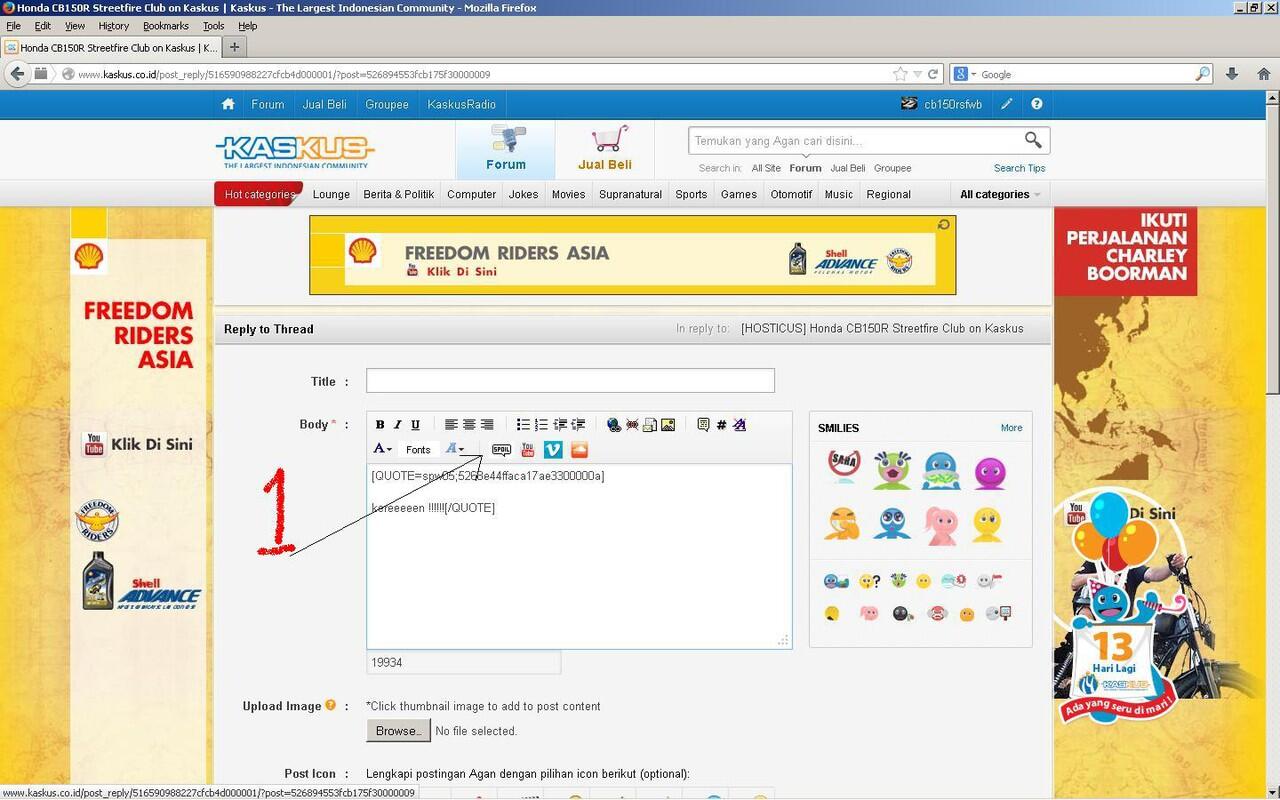Open the font color dropdown
This screenshot has width=1280, height=800.
(383, 450)
